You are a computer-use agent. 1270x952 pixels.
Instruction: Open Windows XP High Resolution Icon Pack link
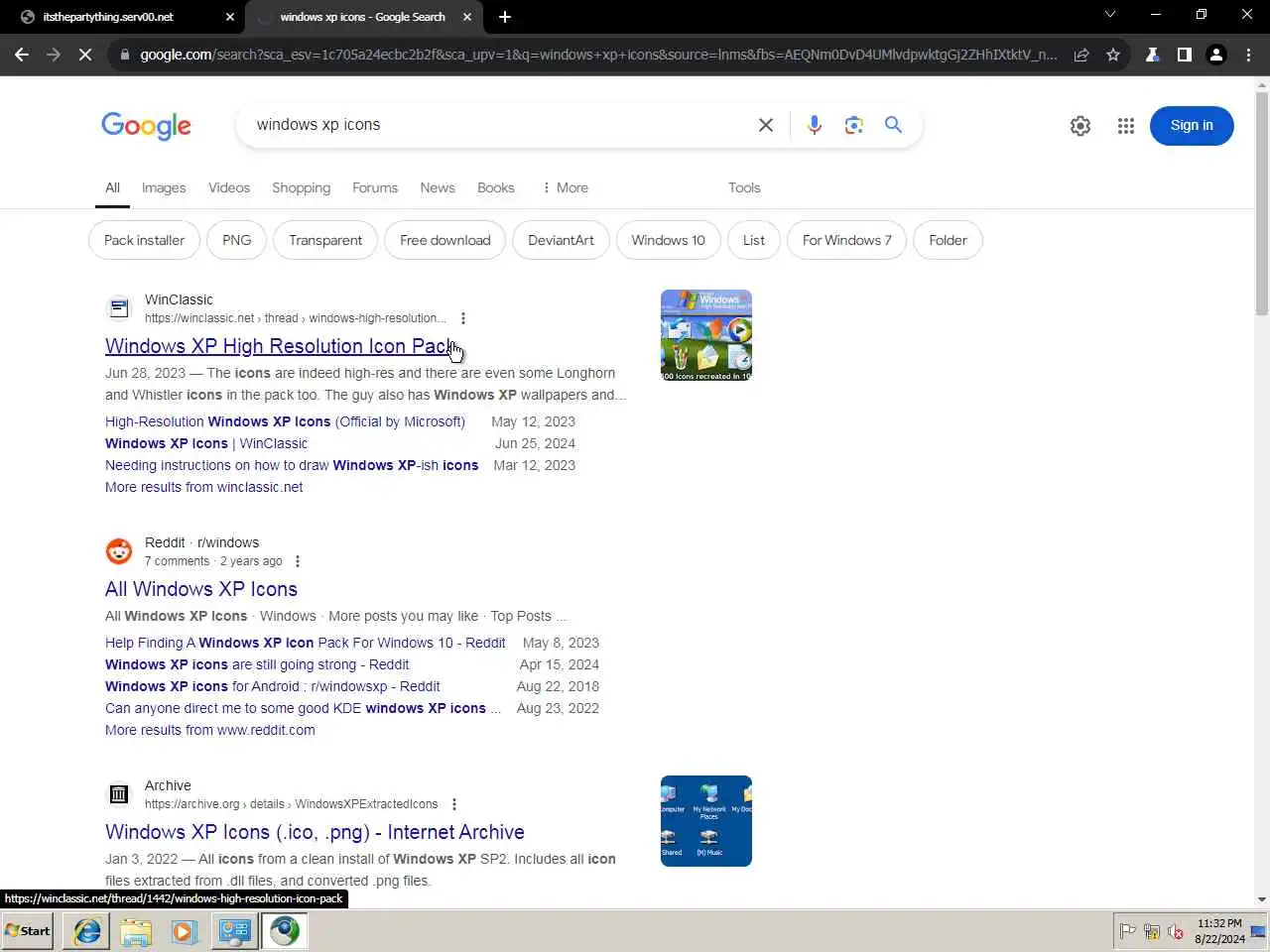281,346
